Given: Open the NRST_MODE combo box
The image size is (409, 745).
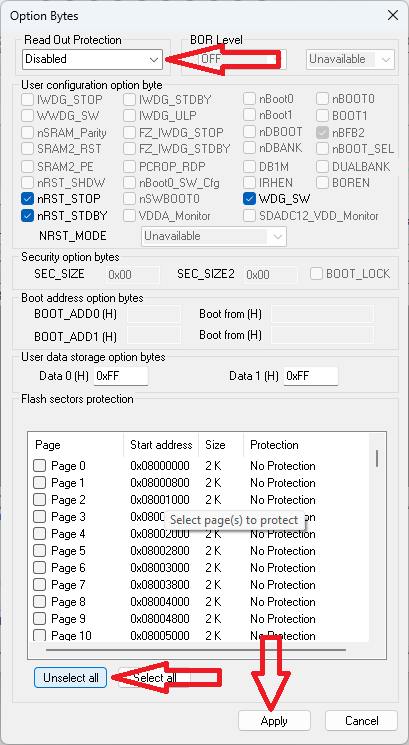Looking at the screenshot, I should click(214, 236).
